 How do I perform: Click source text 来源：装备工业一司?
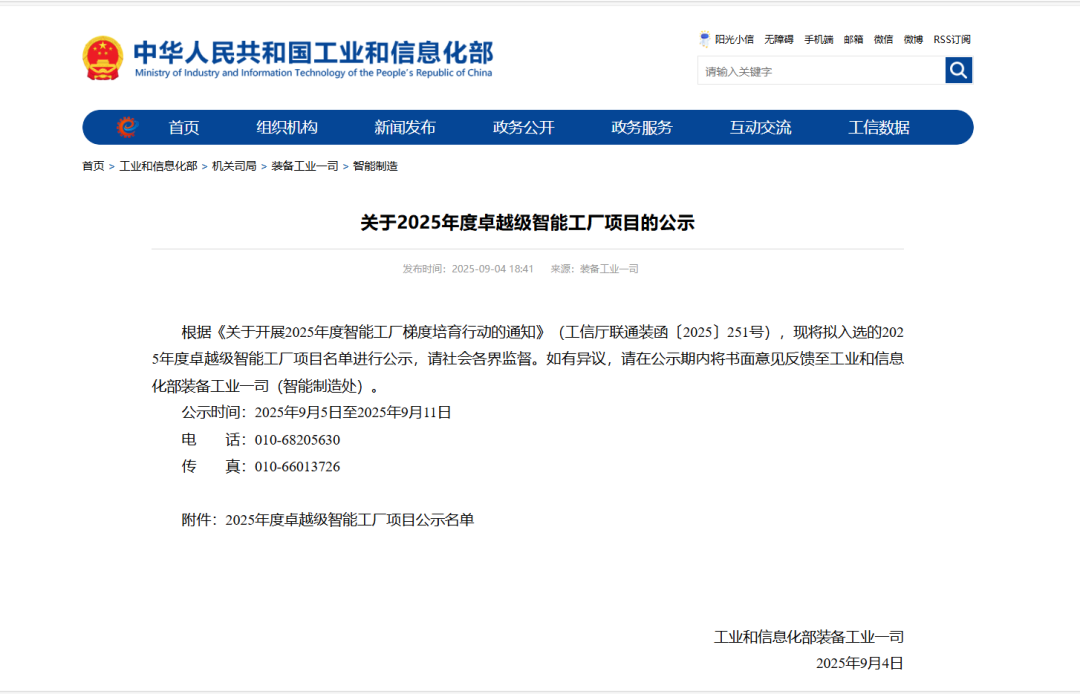tap(594, 269)
